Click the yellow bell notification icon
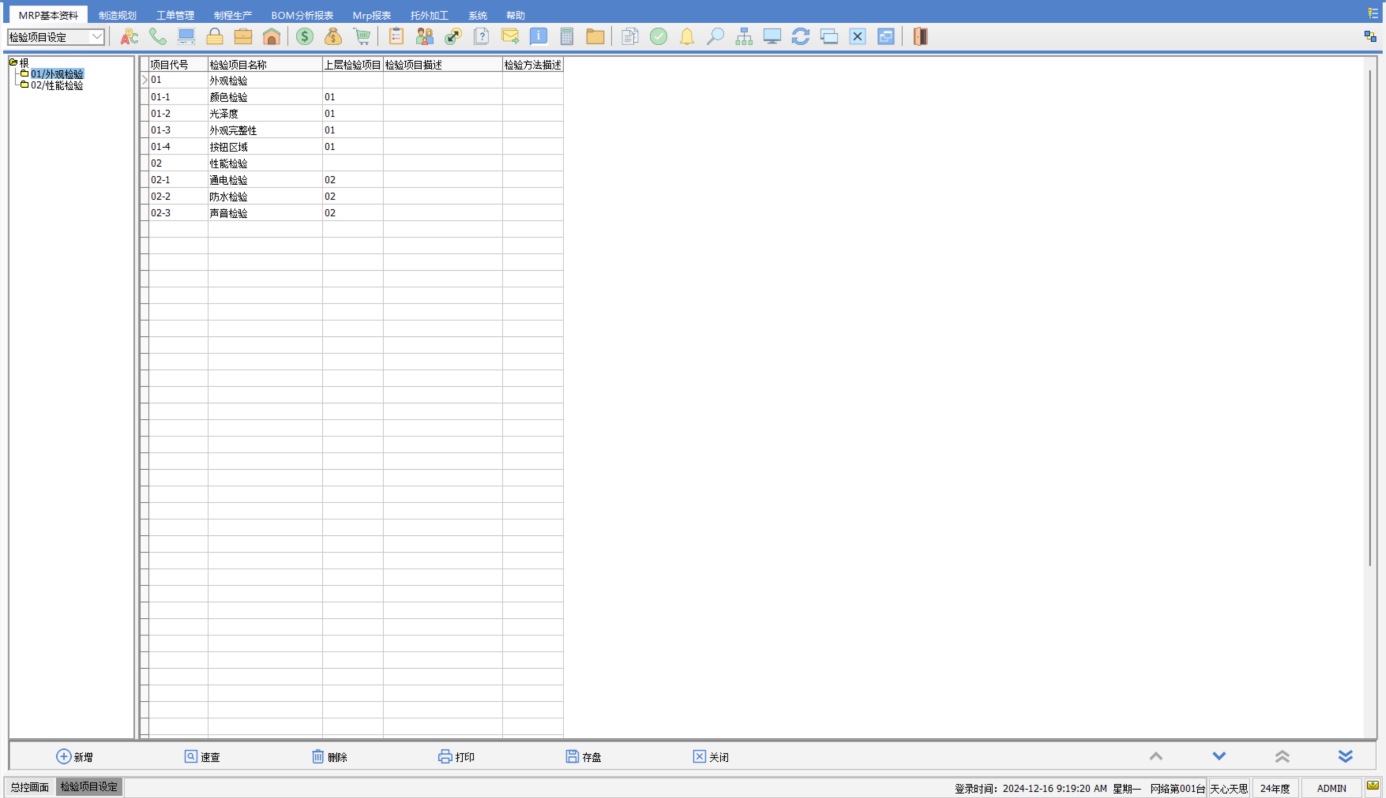This screenshot has width=1386, height=798. click(x=687, y=37)
